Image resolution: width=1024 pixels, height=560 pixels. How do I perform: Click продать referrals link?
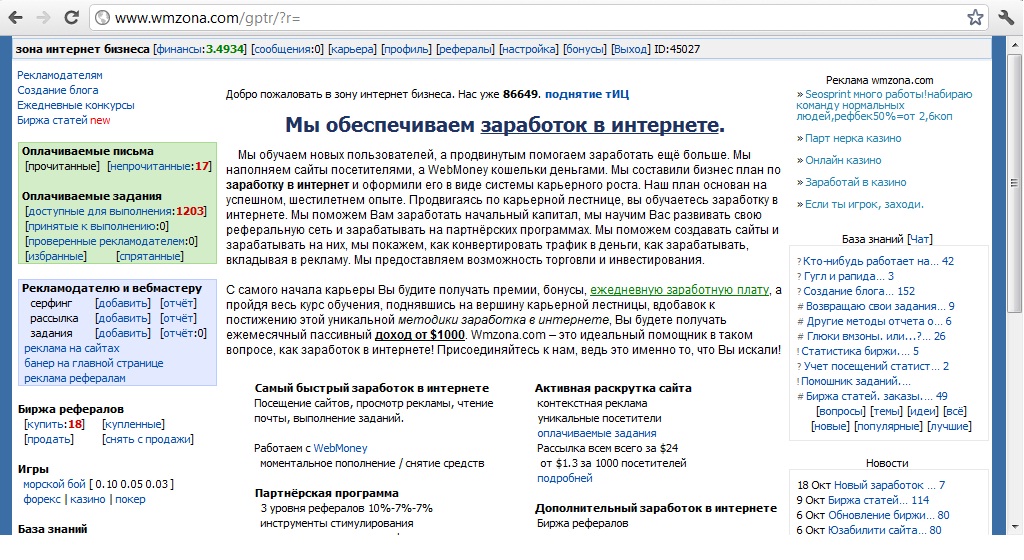click(x=49, y=439)
